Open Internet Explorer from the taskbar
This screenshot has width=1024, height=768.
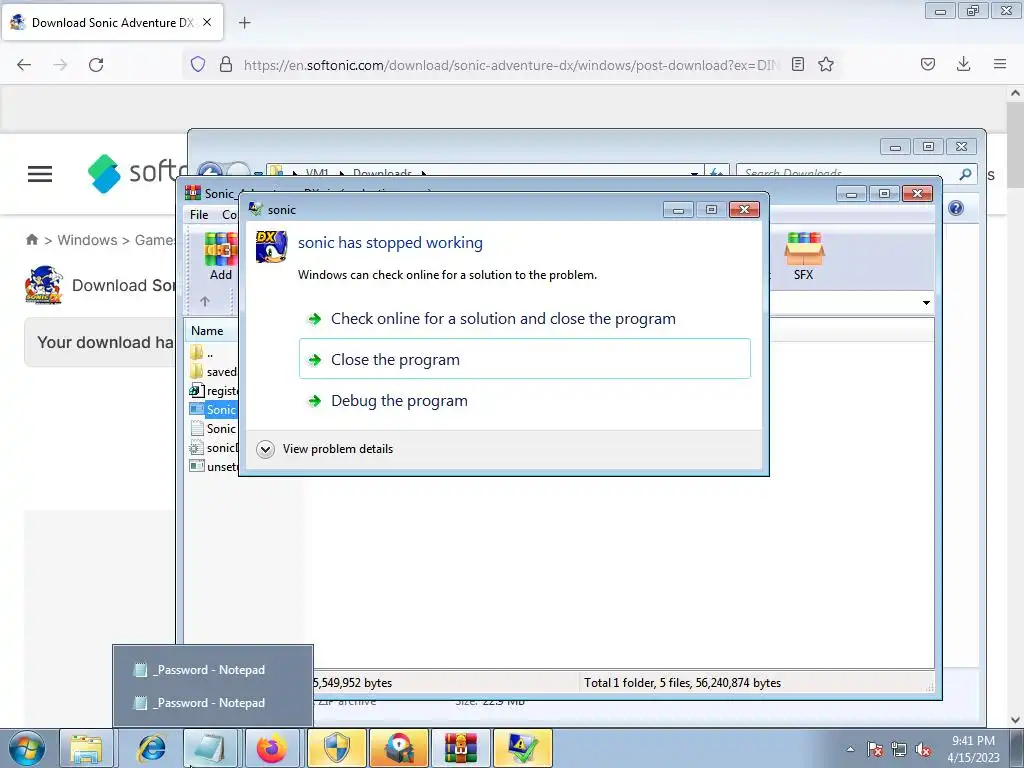[151, 749]
